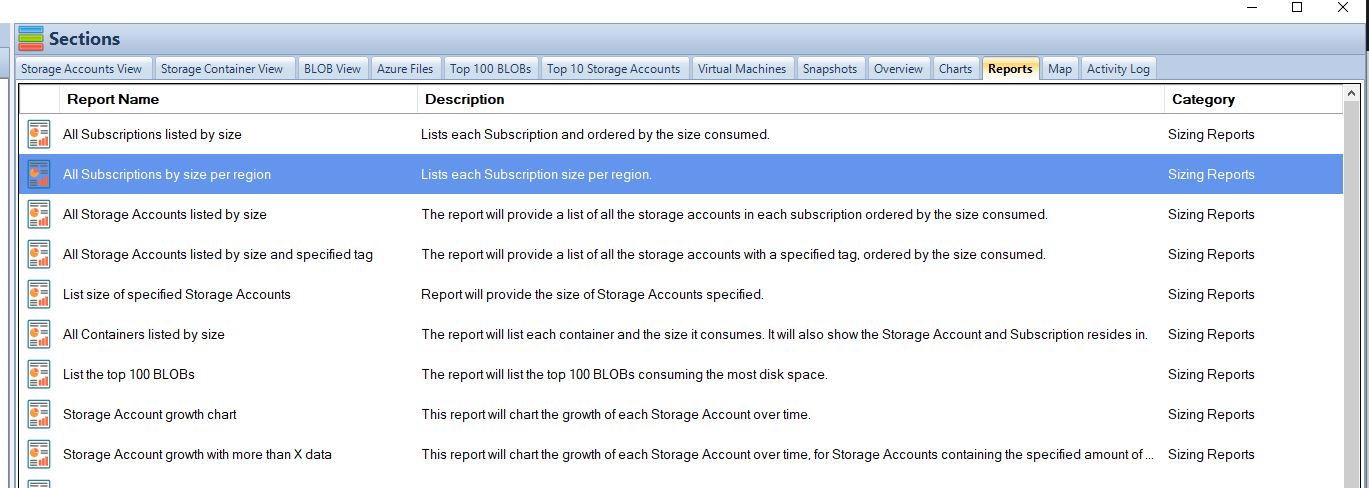The image size is (1369, 488).
Task: Click the Sections header stacked icon
Action: (31, 39)
